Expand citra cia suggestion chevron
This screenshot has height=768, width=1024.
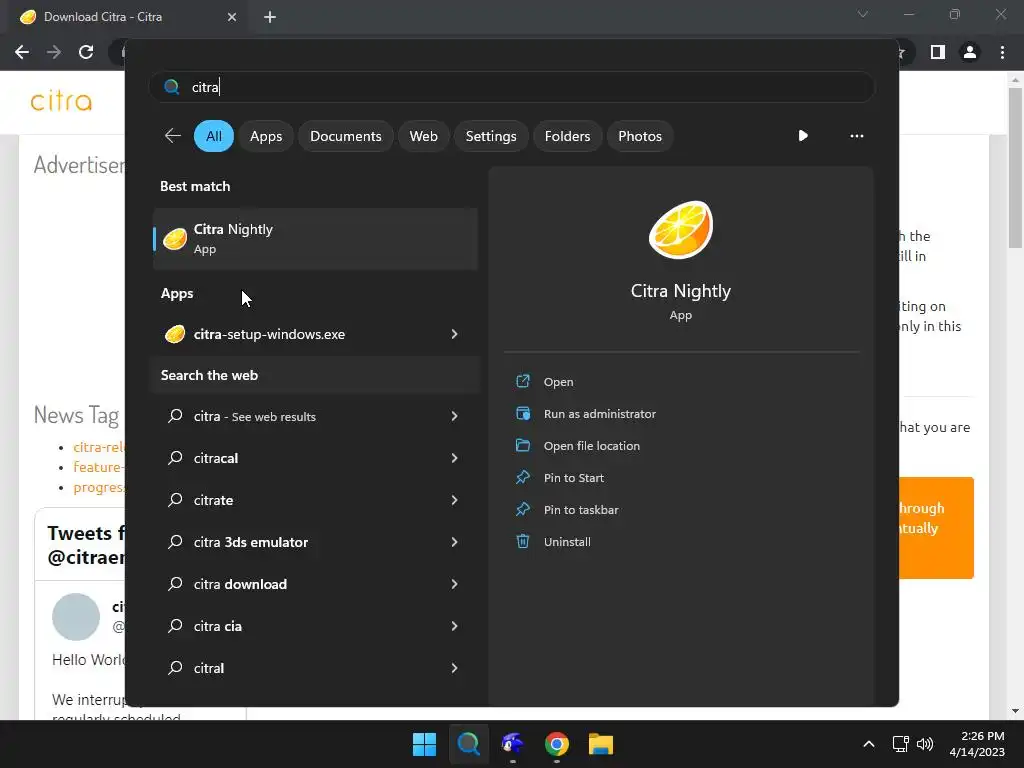[x=455, y=626]
